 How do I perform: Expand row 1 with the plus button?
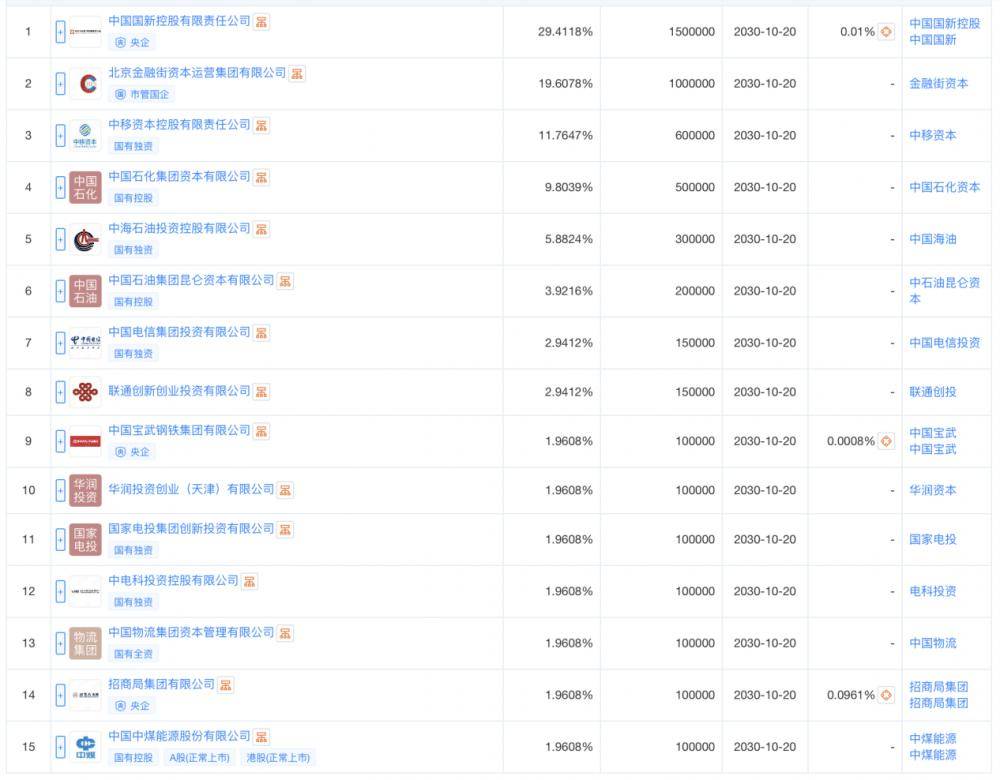pyautogui.click(x=60, y=32)
